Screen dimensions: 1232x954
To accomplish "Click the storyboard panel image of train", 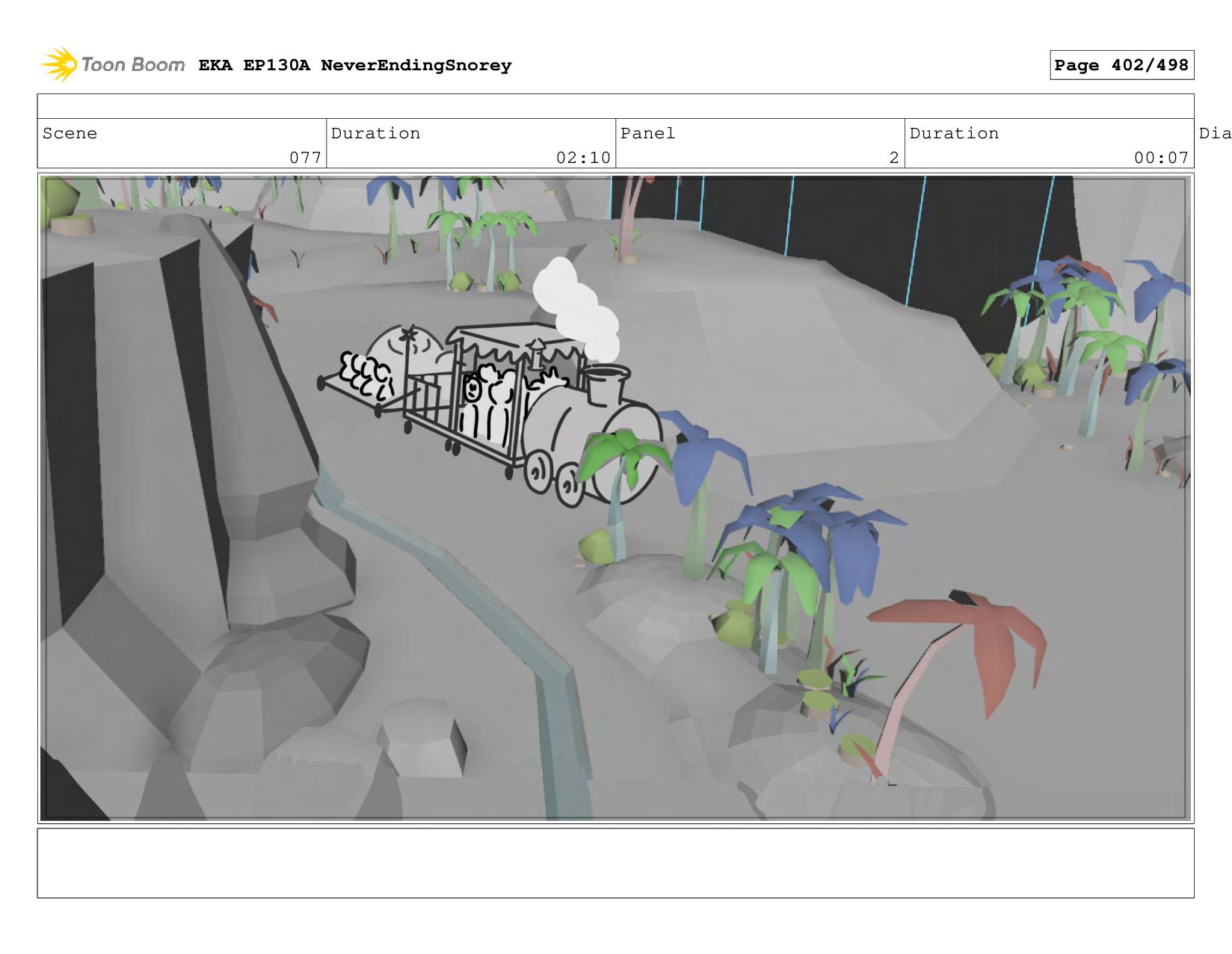I will click(615, 498).
